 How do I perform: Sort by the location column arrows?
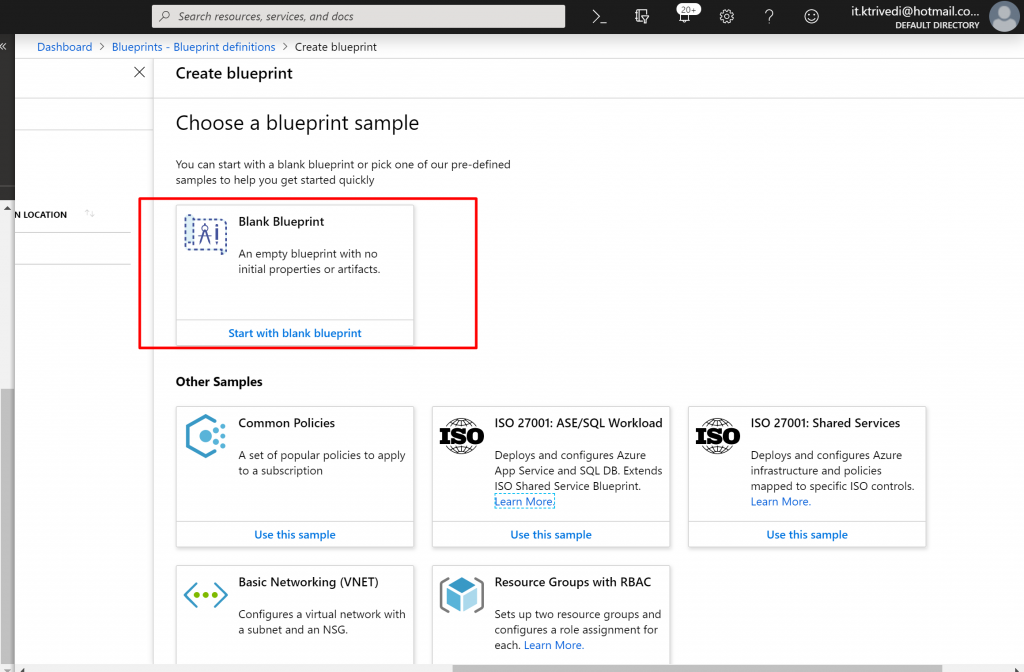pos(90,214)
